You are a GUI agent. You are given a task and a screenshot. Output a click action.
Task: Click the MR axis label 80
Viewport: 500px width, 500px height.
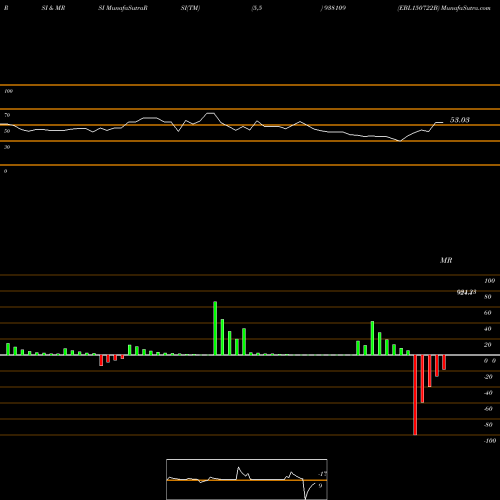coord(488,297)
